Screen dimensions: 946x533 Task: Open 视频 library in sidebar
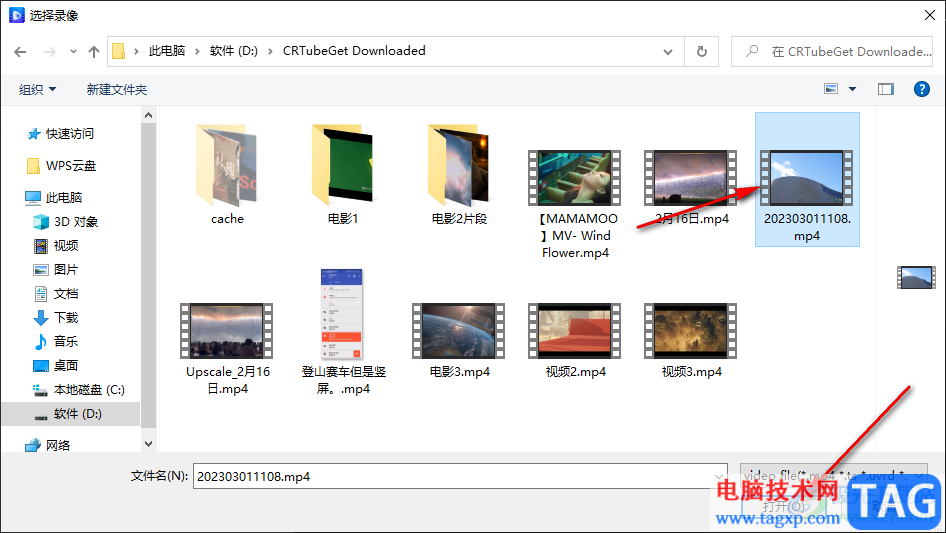56,246
